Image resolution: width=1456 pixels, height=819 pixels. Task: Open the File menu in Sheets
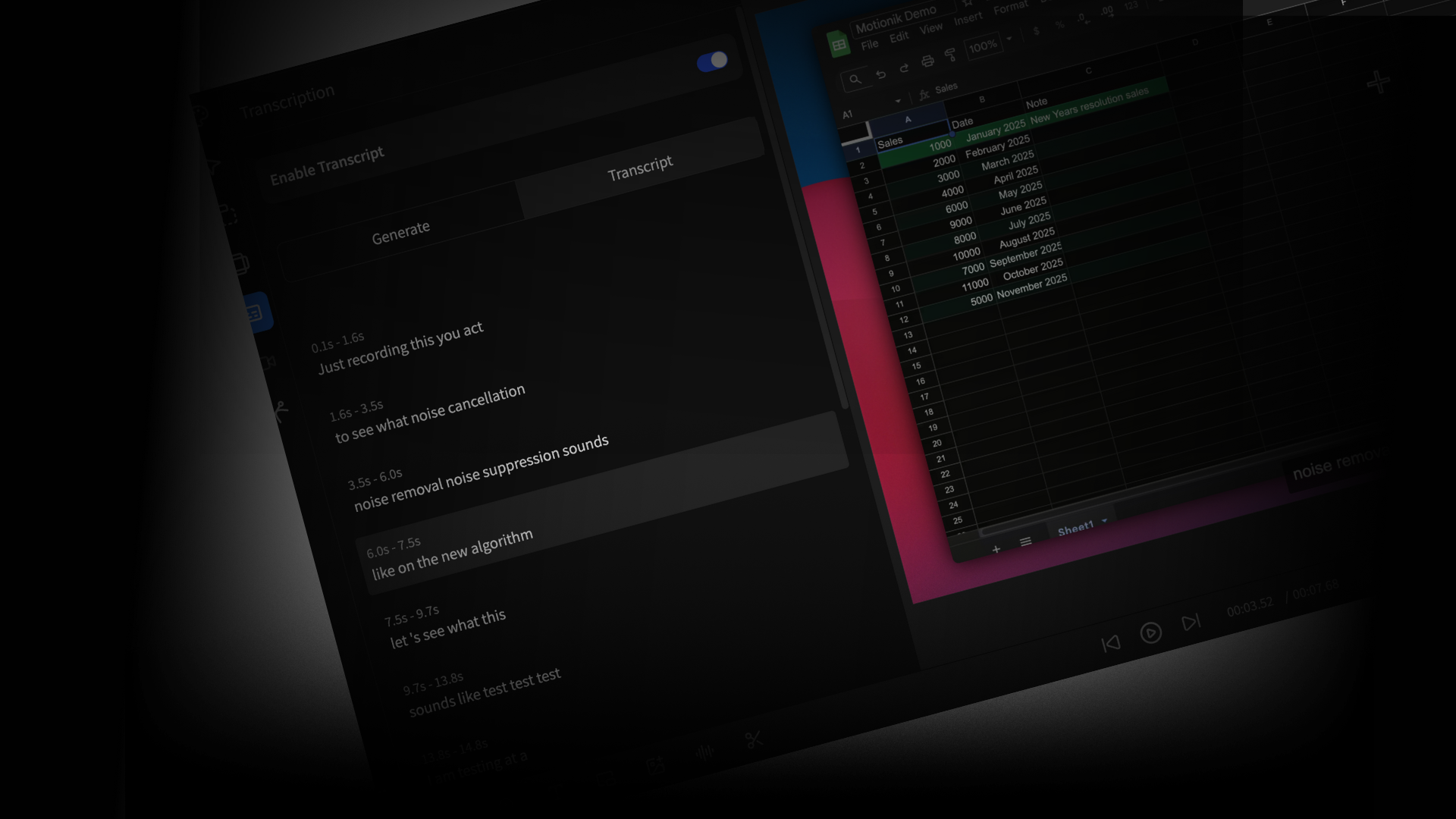coord(869,45)
